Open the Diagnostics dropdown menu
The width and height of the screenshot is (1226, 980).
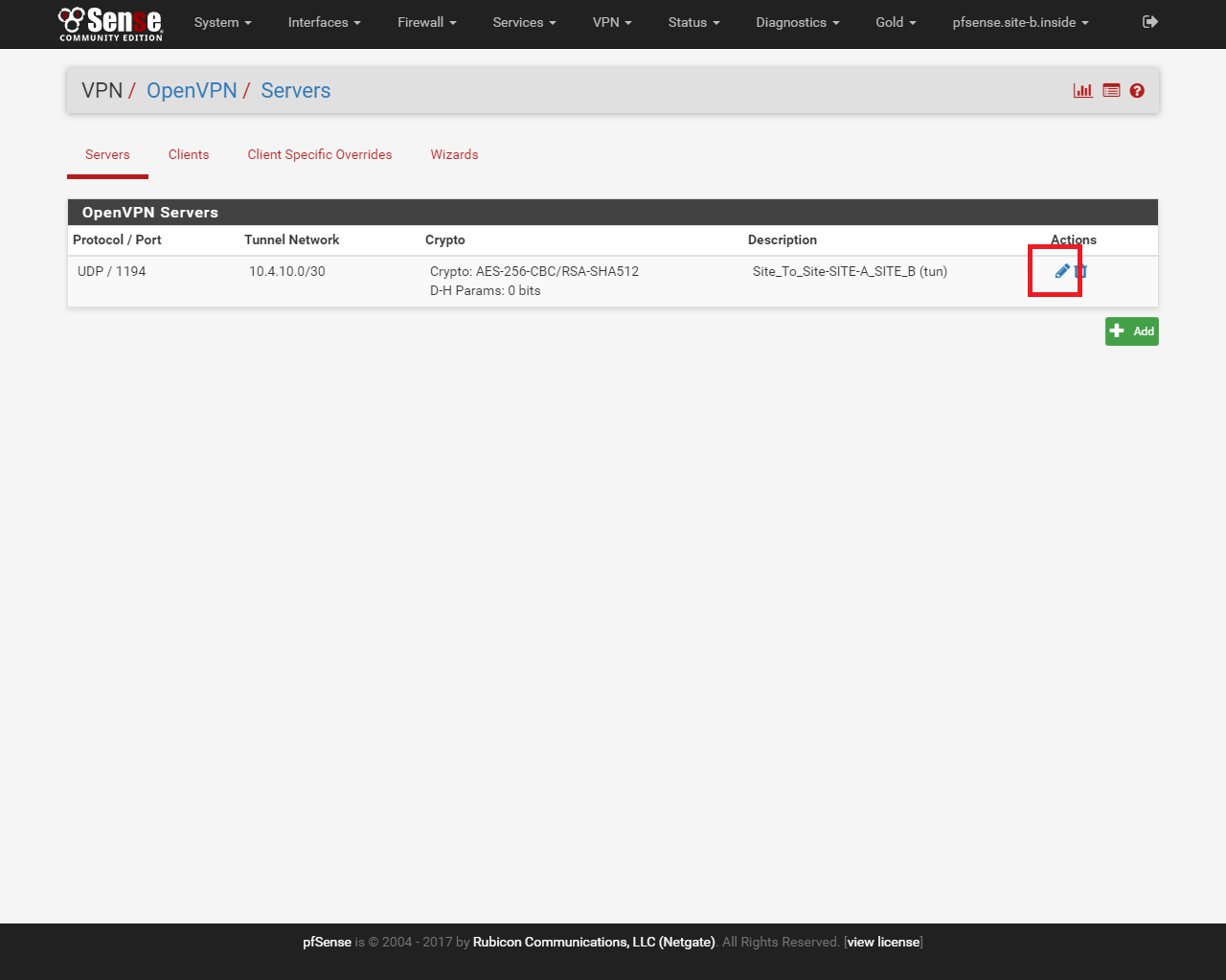point(797,22)
